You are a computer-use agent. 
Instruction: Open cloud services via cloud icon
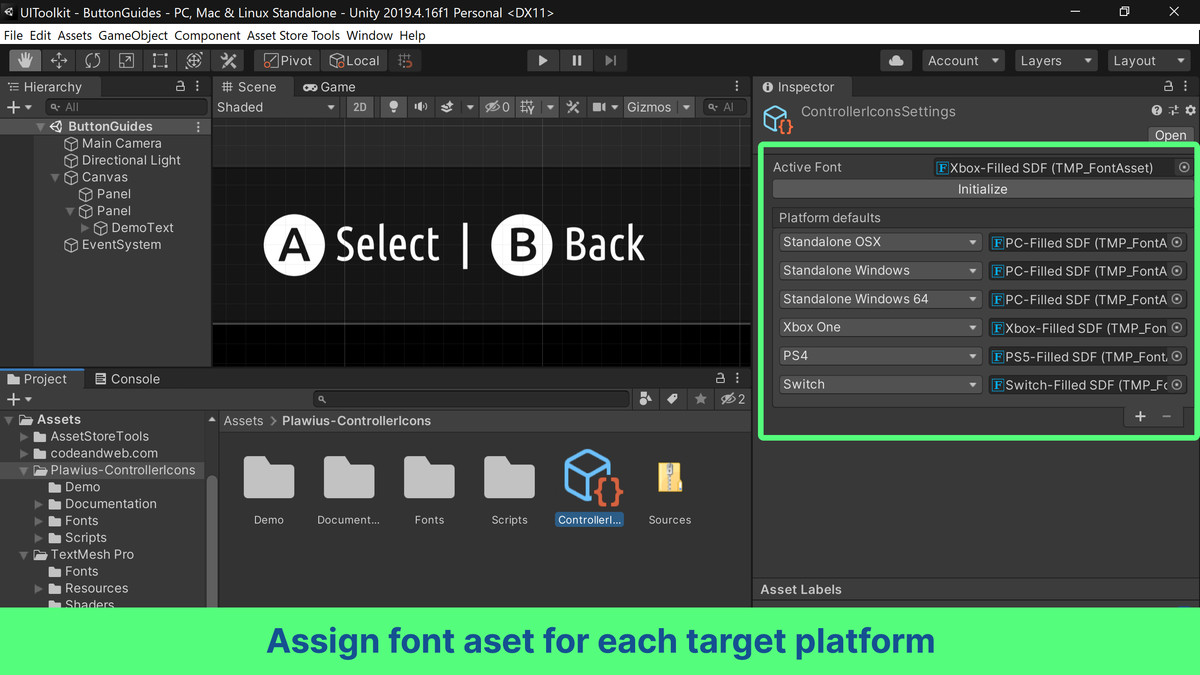pyautogui.click(x=896, y=61)
